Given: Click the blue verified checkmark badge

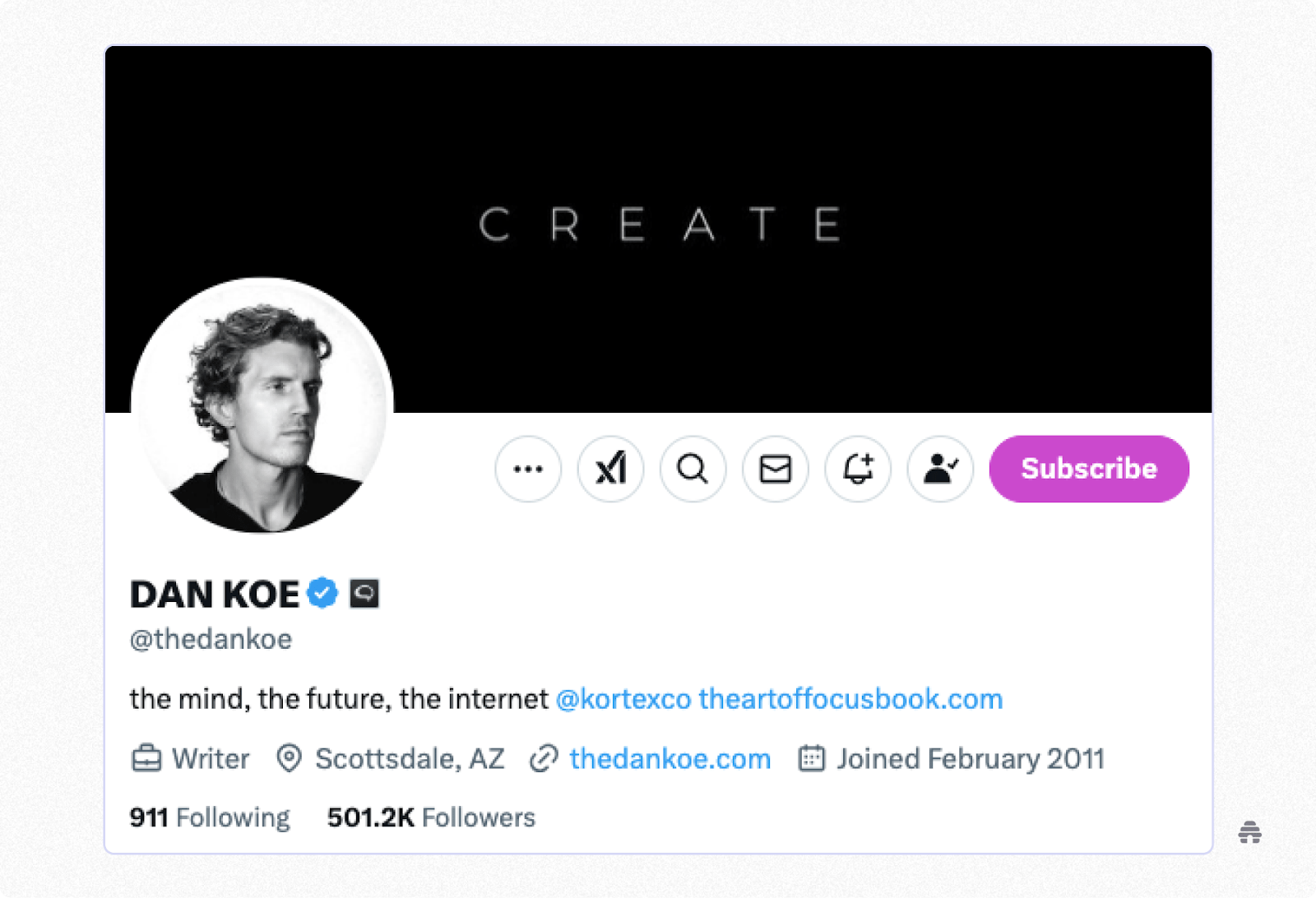Looking at the screenshot, I should pyautogui.click(x=322, y=593).
